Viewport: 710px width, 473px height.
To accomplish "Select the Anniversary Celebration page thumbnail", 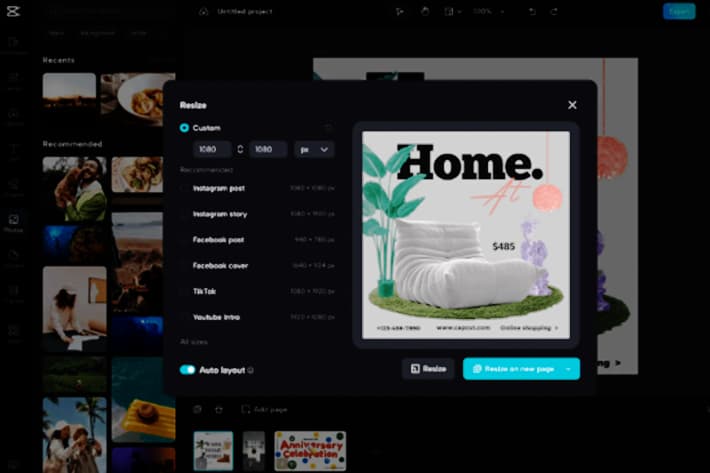I will click(310, 451).
